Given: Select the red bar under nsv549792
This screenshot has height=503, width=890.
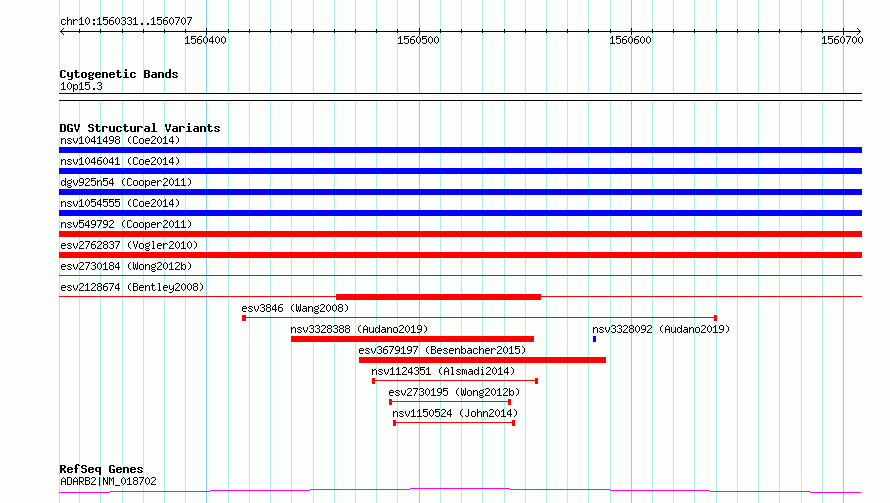Looking at the screenshot, I should tap(460, 234).
